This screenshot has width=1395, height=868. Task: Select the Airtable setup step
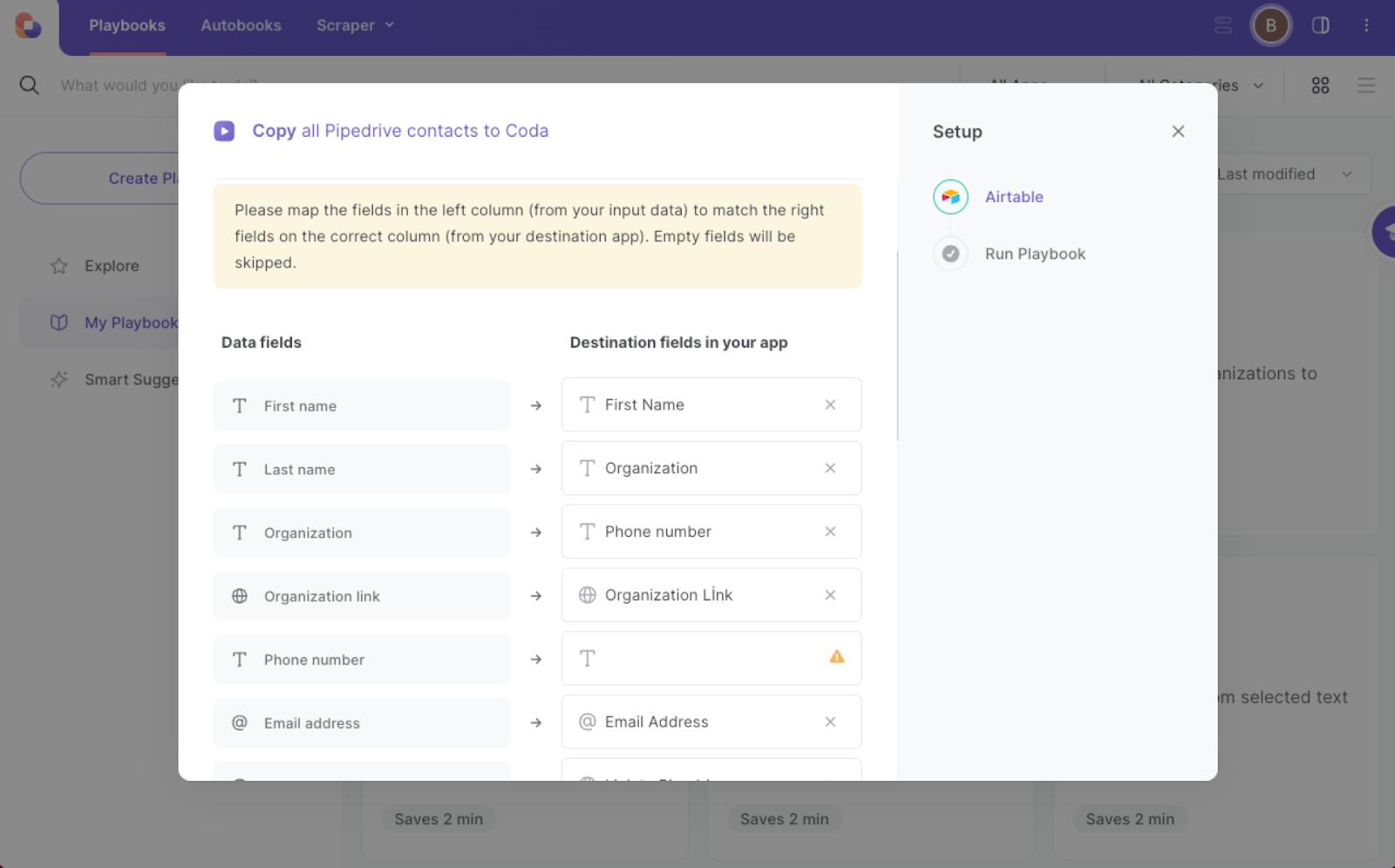point(1014,197)
